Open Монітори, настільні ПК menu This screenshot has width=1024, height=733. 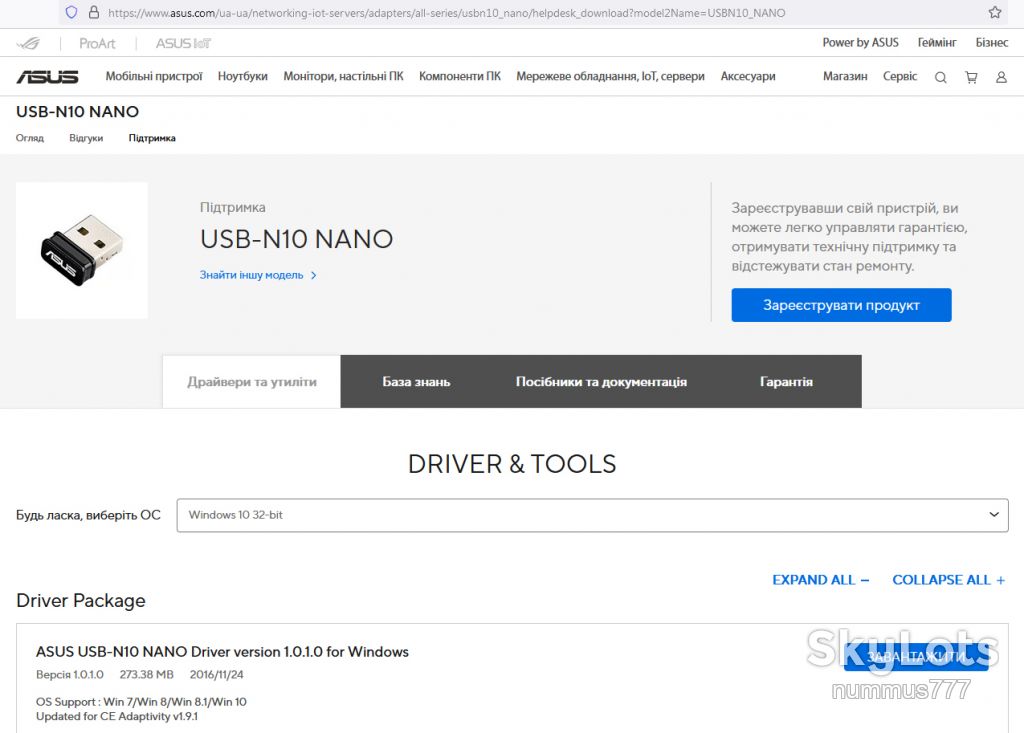[344, 76]
